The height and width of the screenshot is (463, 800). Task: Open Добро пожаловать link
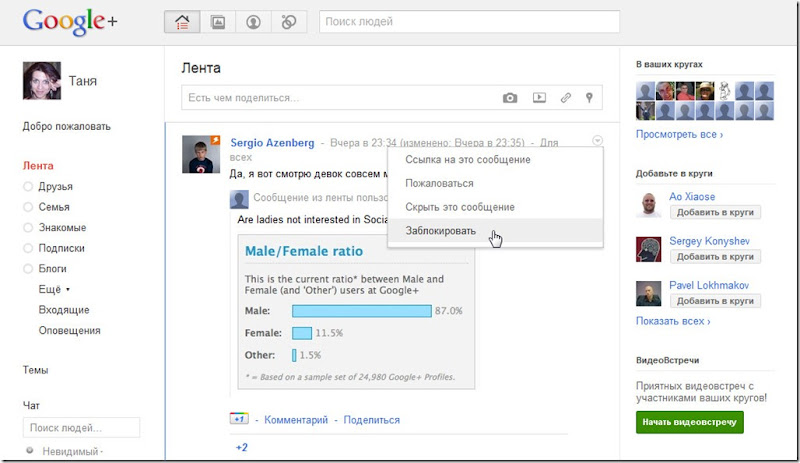(x=66, y=126)
